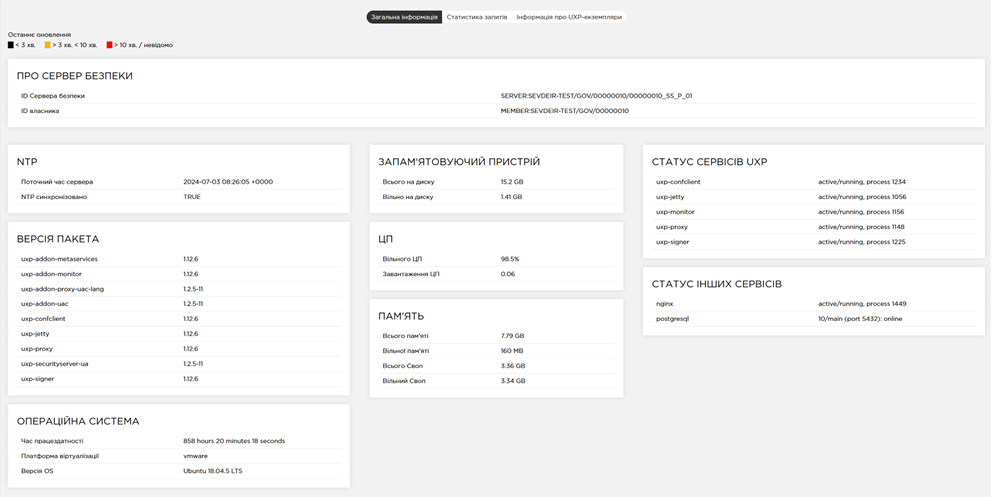This screenshot has width=991, height=497.
Task: Click the ПРО СЕРВЕР БЕЗПЕКИ heading
Action: click(x=75, y=76)
